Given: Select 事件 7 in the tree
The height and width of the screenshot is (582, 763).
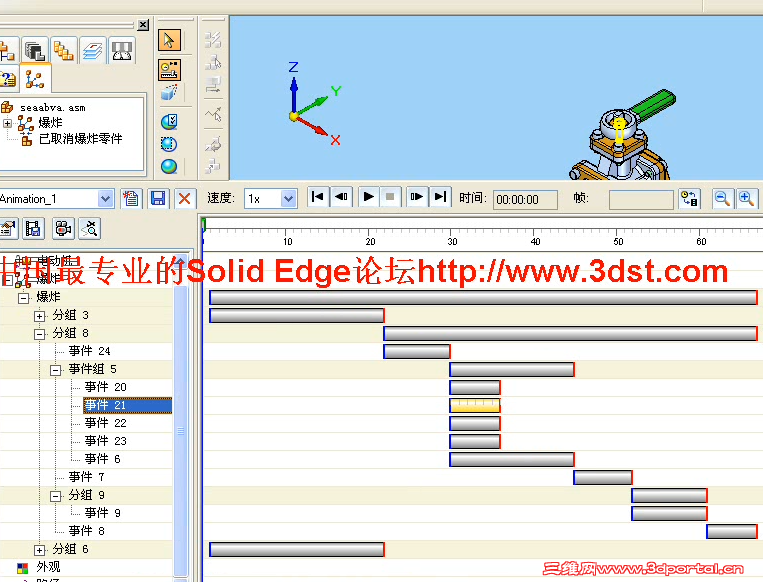Looking at the screenshot, I should coord(87,477).
